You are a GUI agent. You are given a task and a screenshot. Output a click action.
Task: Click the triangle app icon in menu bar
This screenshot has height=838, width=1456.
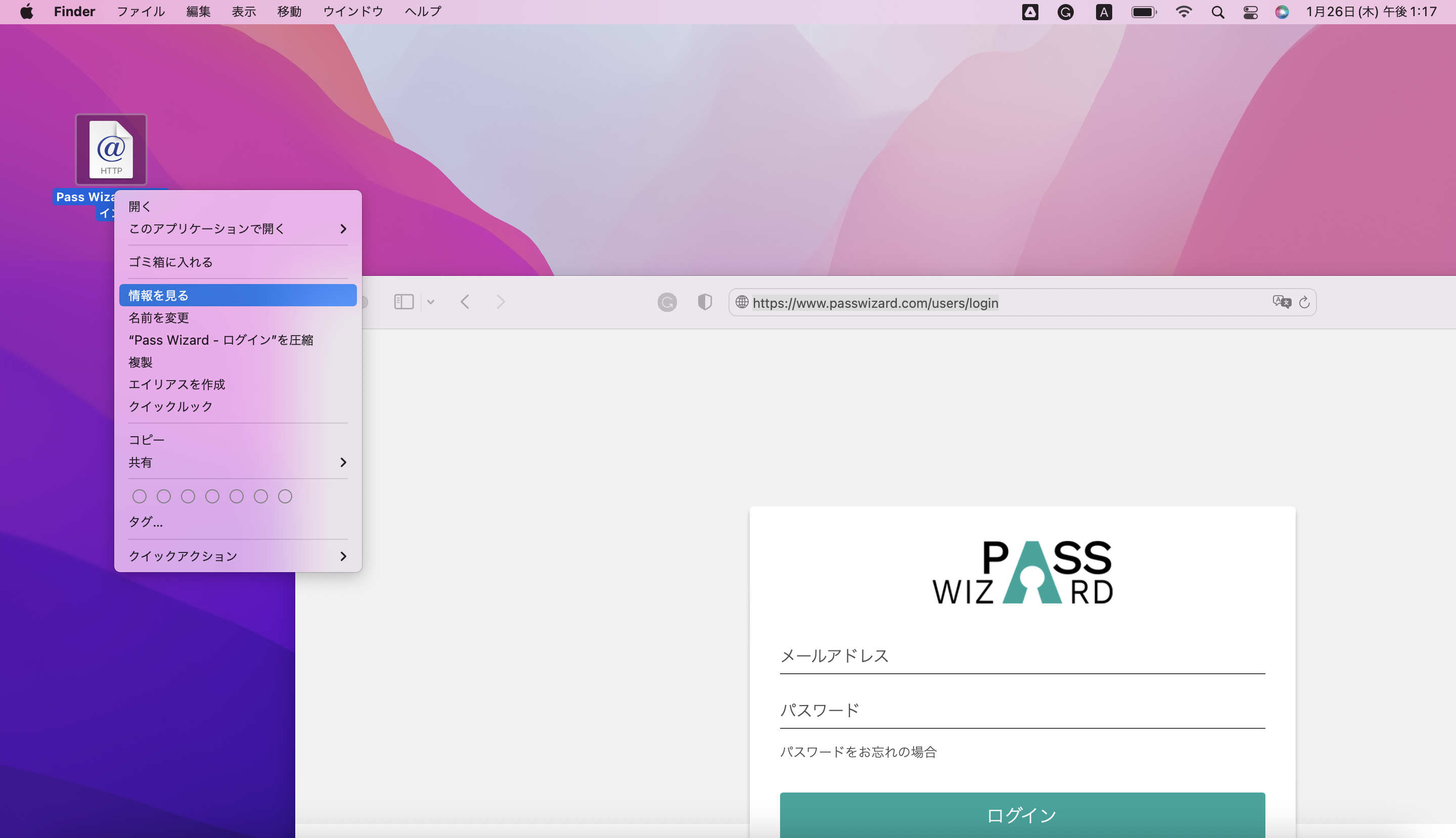pyautogui.click(x=1030, y=12)
